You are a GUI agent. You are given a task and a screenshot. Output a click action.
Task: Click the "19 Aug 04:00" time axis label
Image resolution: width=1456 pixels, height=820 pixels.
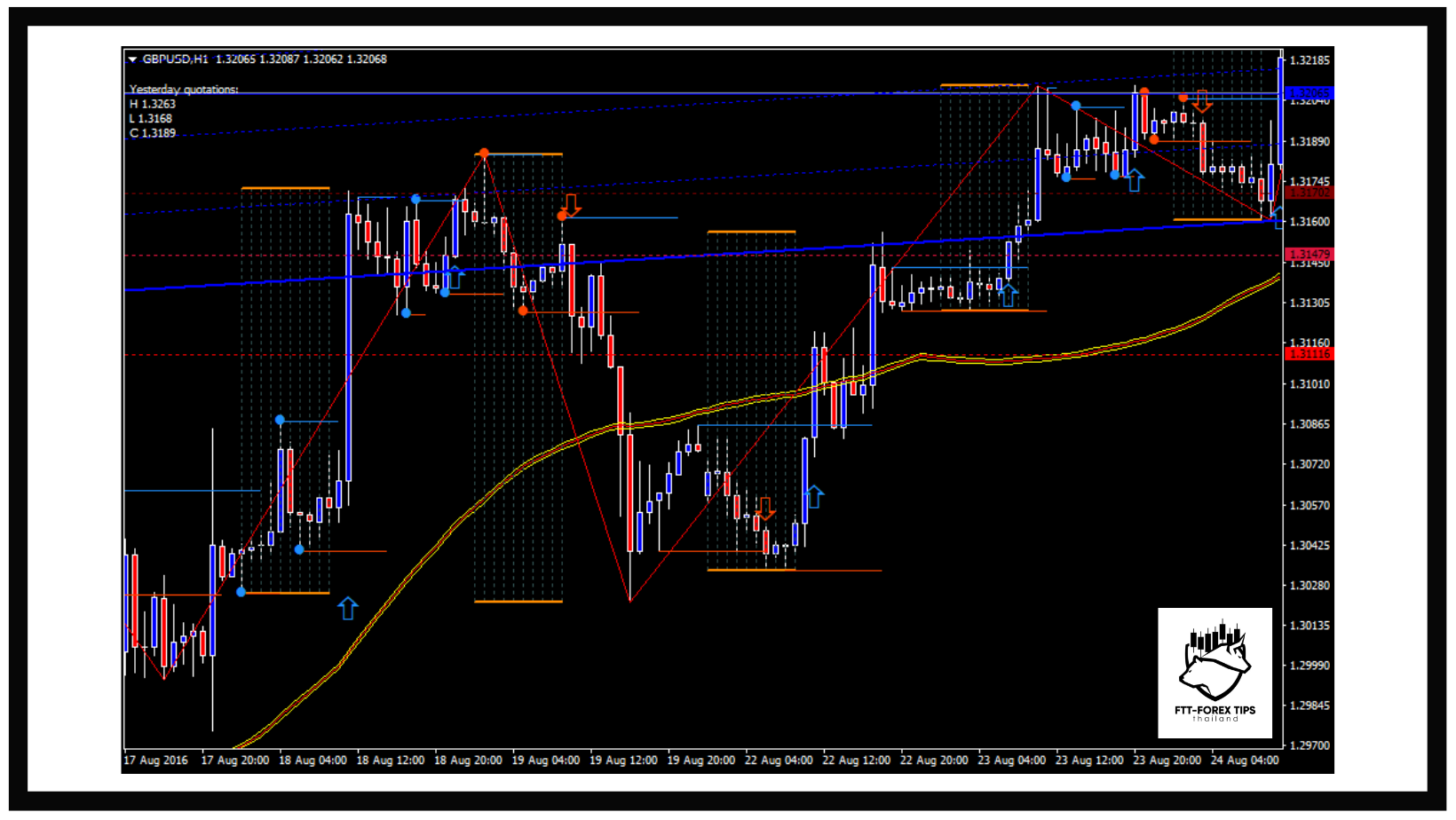click(546, 761)
